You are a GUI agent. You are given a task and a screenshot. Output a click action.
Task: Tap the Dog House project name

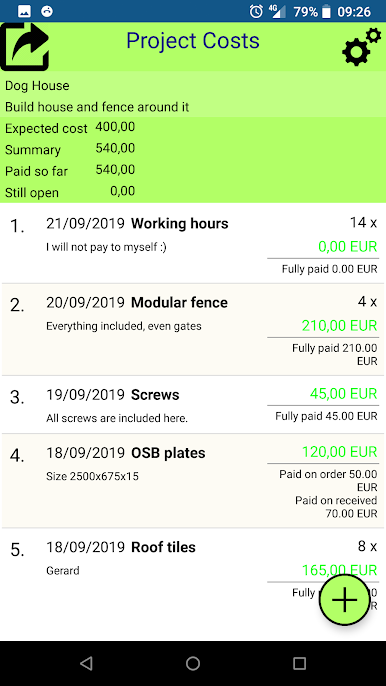37,85
